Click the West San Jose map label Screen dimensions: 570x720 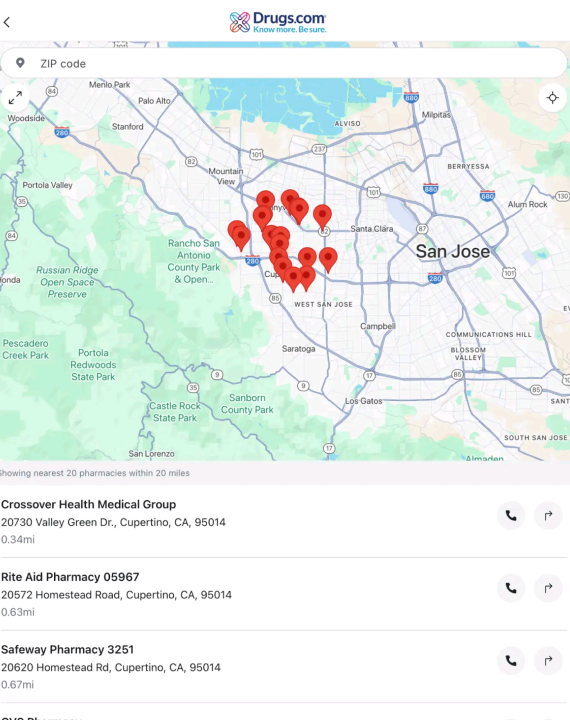[x=323, y=304]
